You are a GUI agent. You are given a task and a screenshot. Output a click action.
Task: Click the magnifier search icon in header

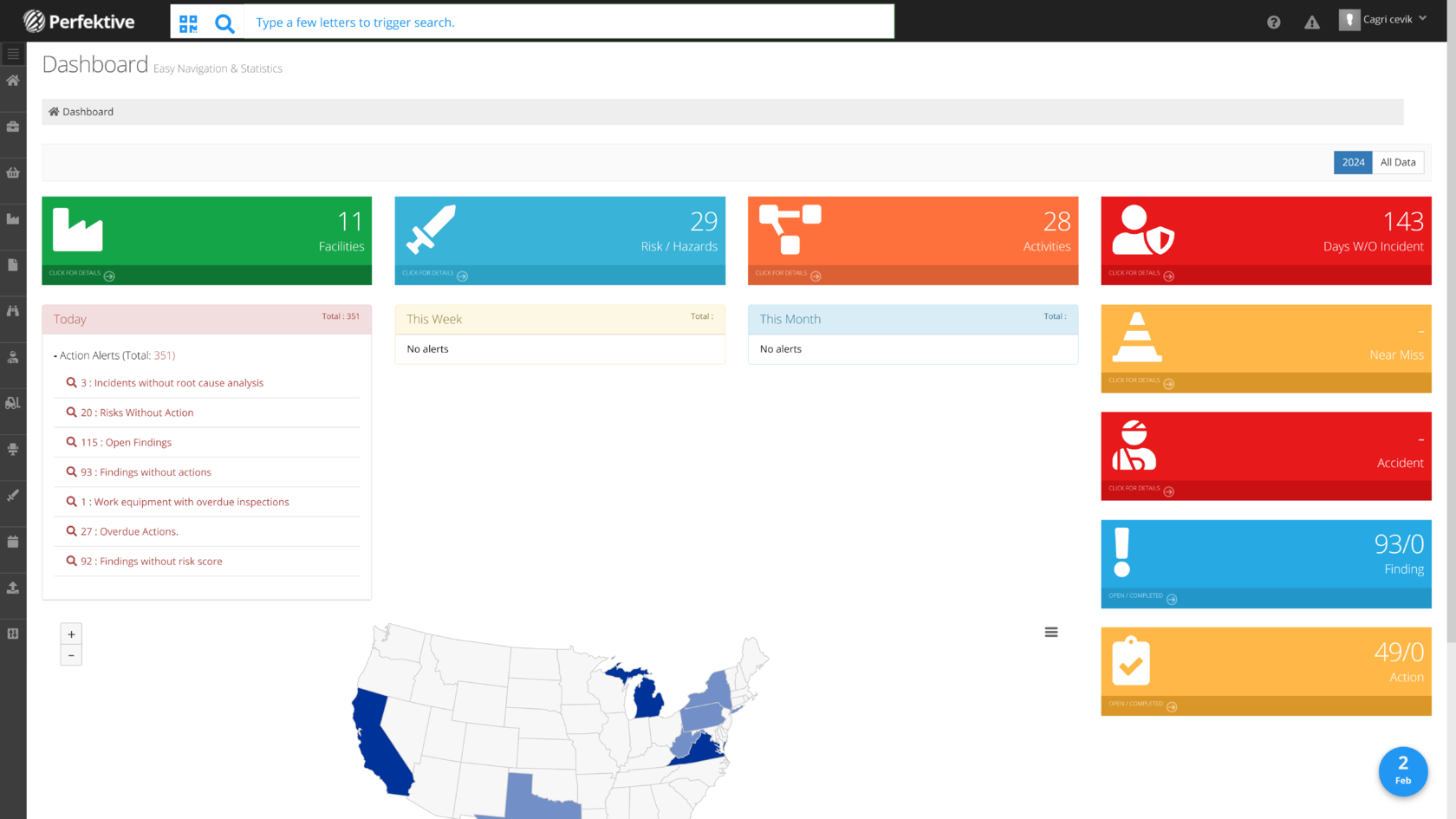coord(224,23)
